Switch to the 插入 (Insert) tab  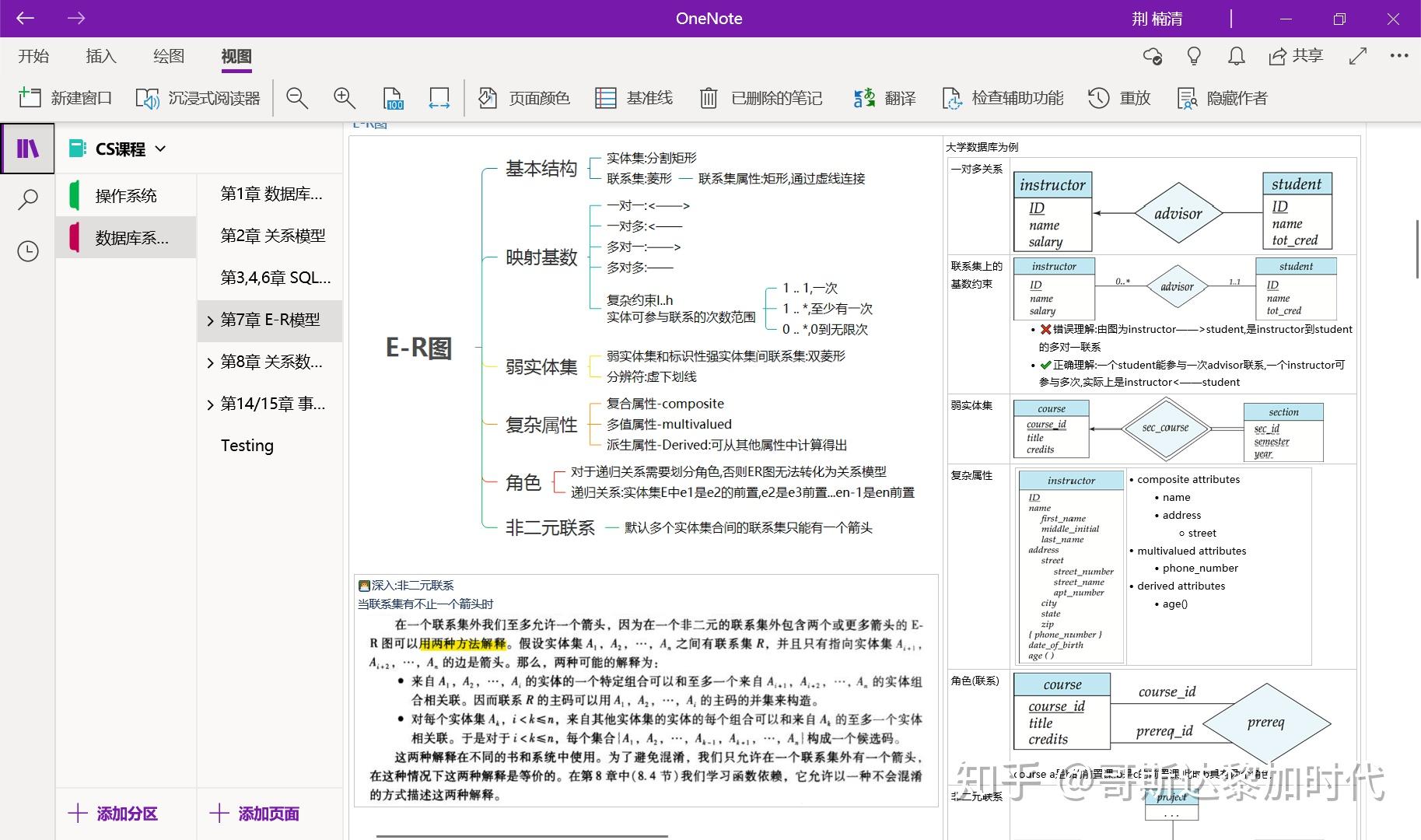pos(101,56)
